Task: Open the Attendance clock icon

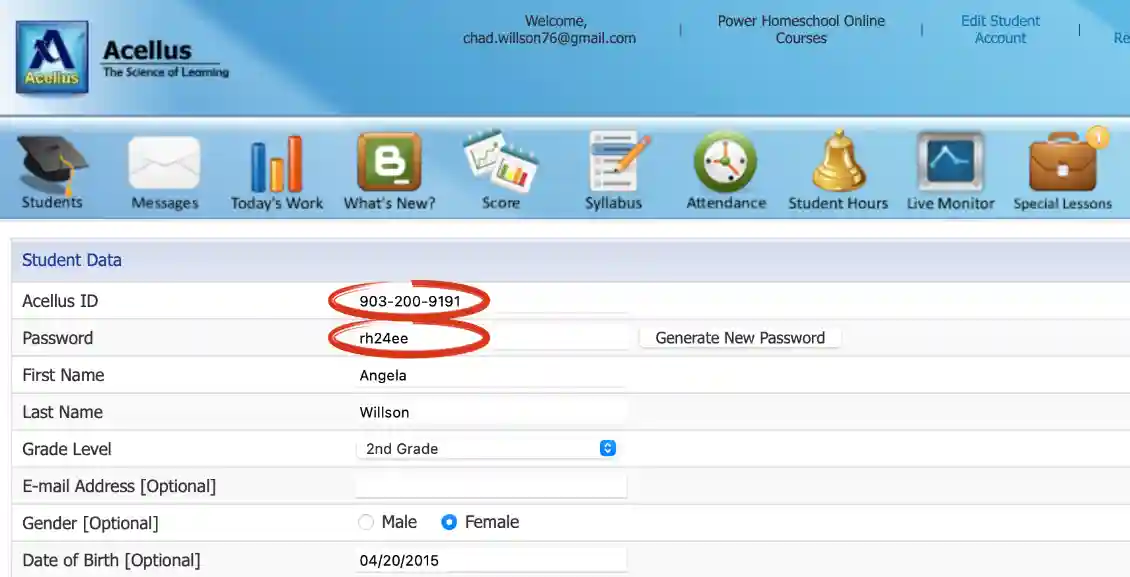Action: coord(726,162)
